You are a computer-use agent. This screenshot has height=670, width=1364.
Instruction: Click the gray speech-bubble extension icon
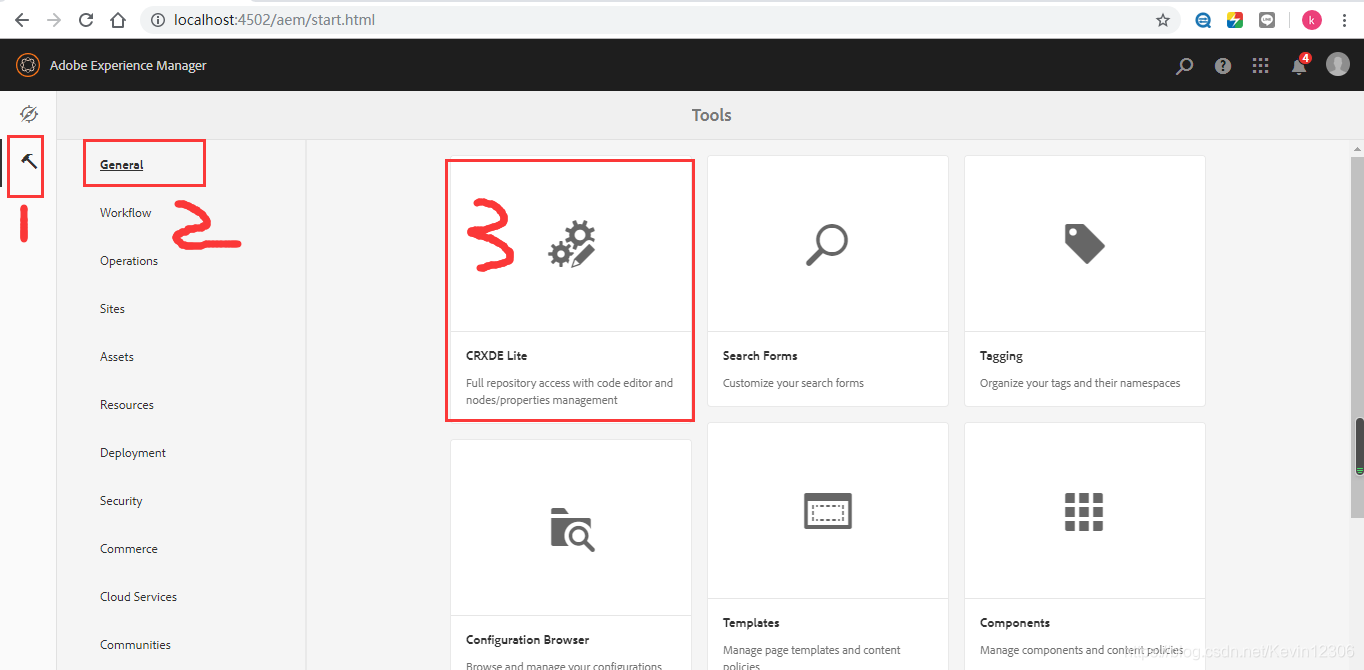pos(1267,20)
